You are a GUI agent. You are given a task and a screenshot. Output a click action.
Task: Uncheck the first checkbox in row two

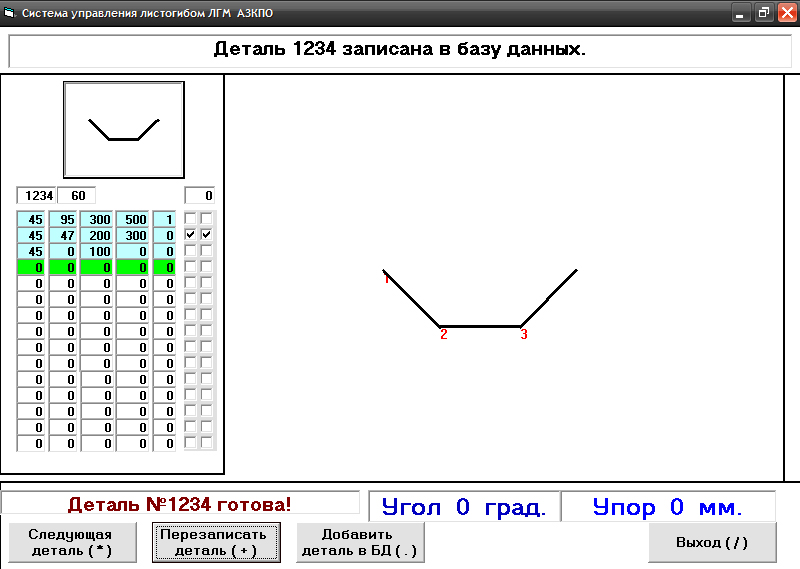191,234
